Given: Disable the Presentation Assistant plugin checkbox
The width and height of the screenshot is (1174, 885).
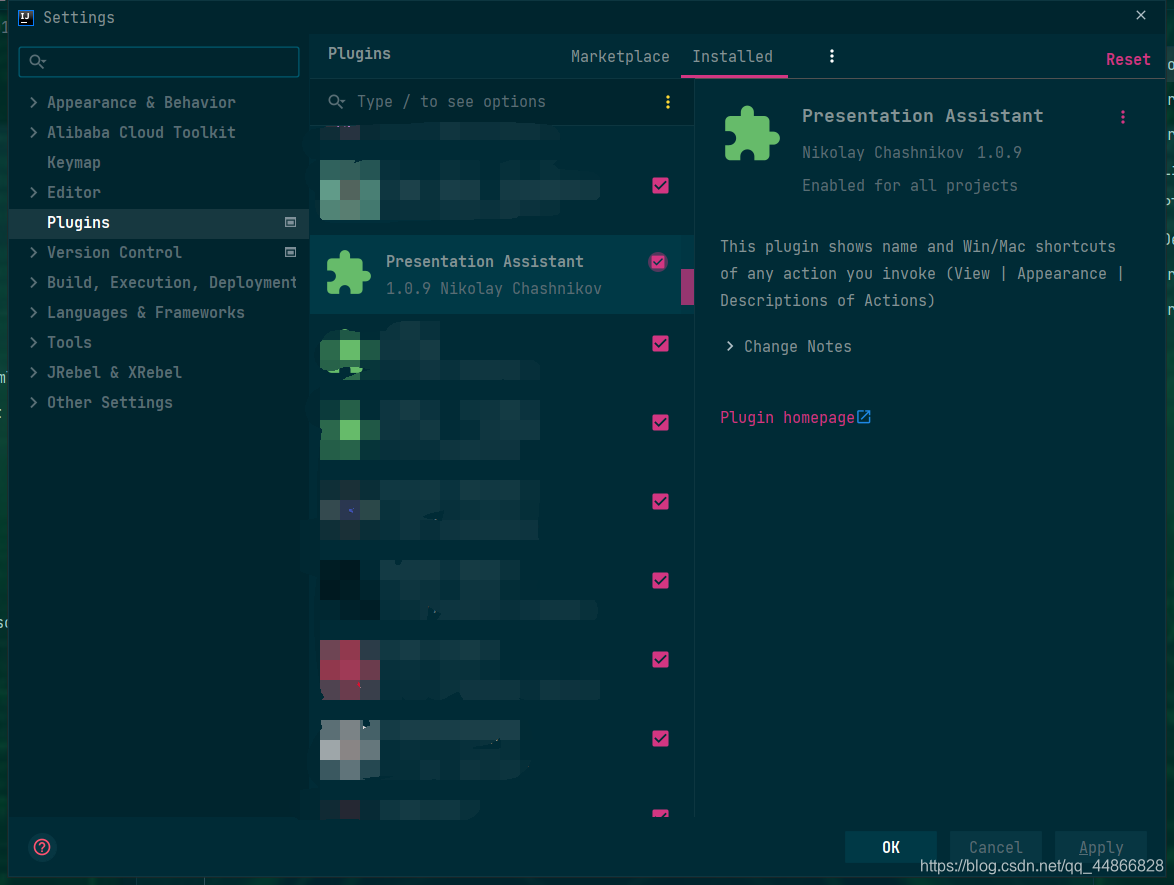Looking at the screenshot, I should coord(658,262).
